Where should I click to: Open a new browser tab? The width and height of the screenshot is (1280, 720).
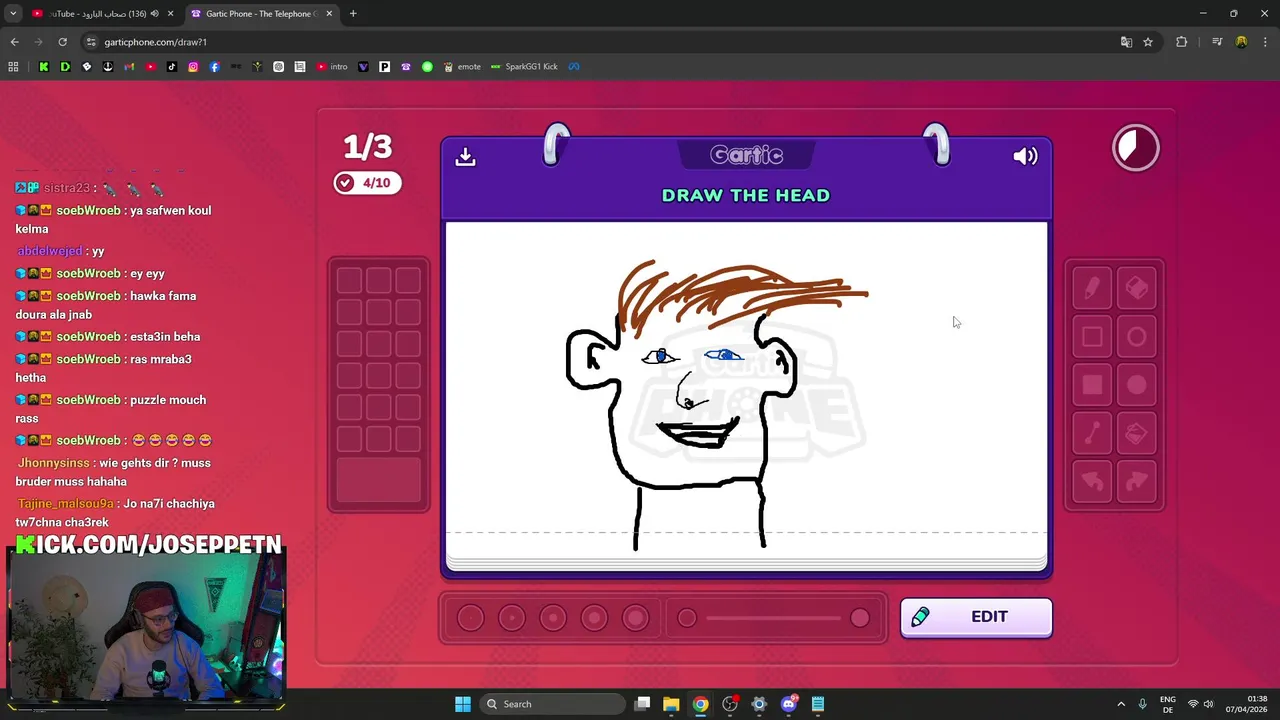pos(353,14)
